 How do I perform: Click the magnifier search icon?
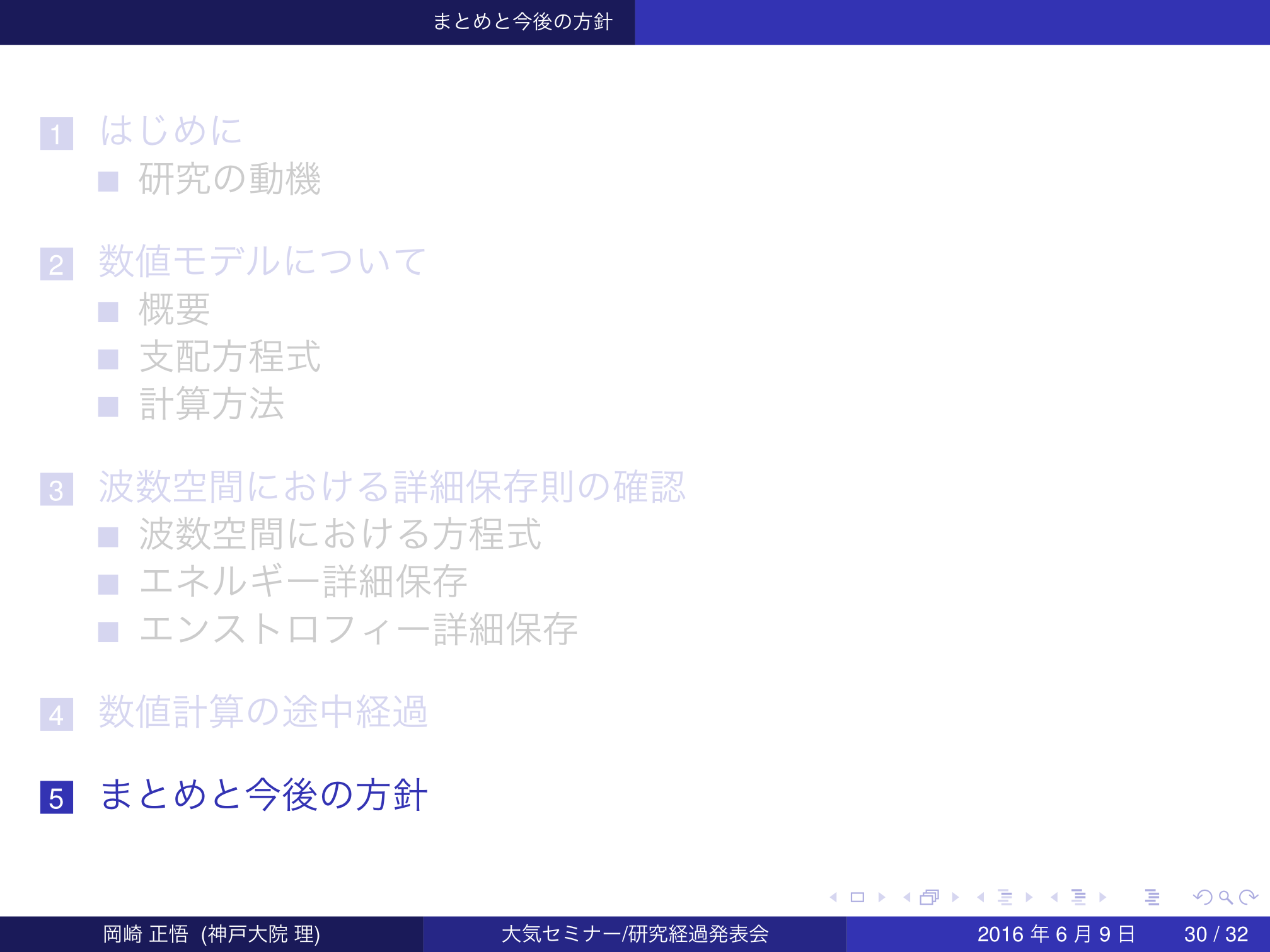coord(1225,897)
